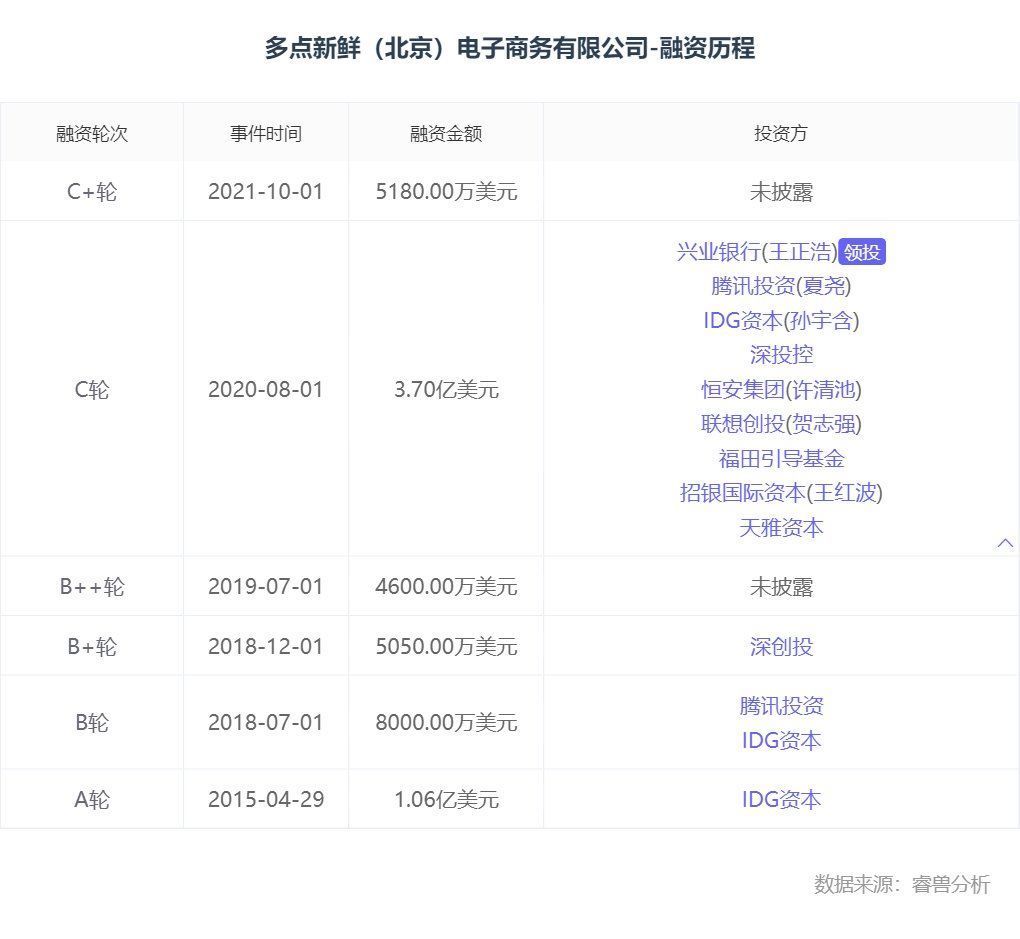The height and width of the screenshot is (939, 1020).
Task: Click the 数据来源：睿兽分析 footer text
Action: click(902, 884)
